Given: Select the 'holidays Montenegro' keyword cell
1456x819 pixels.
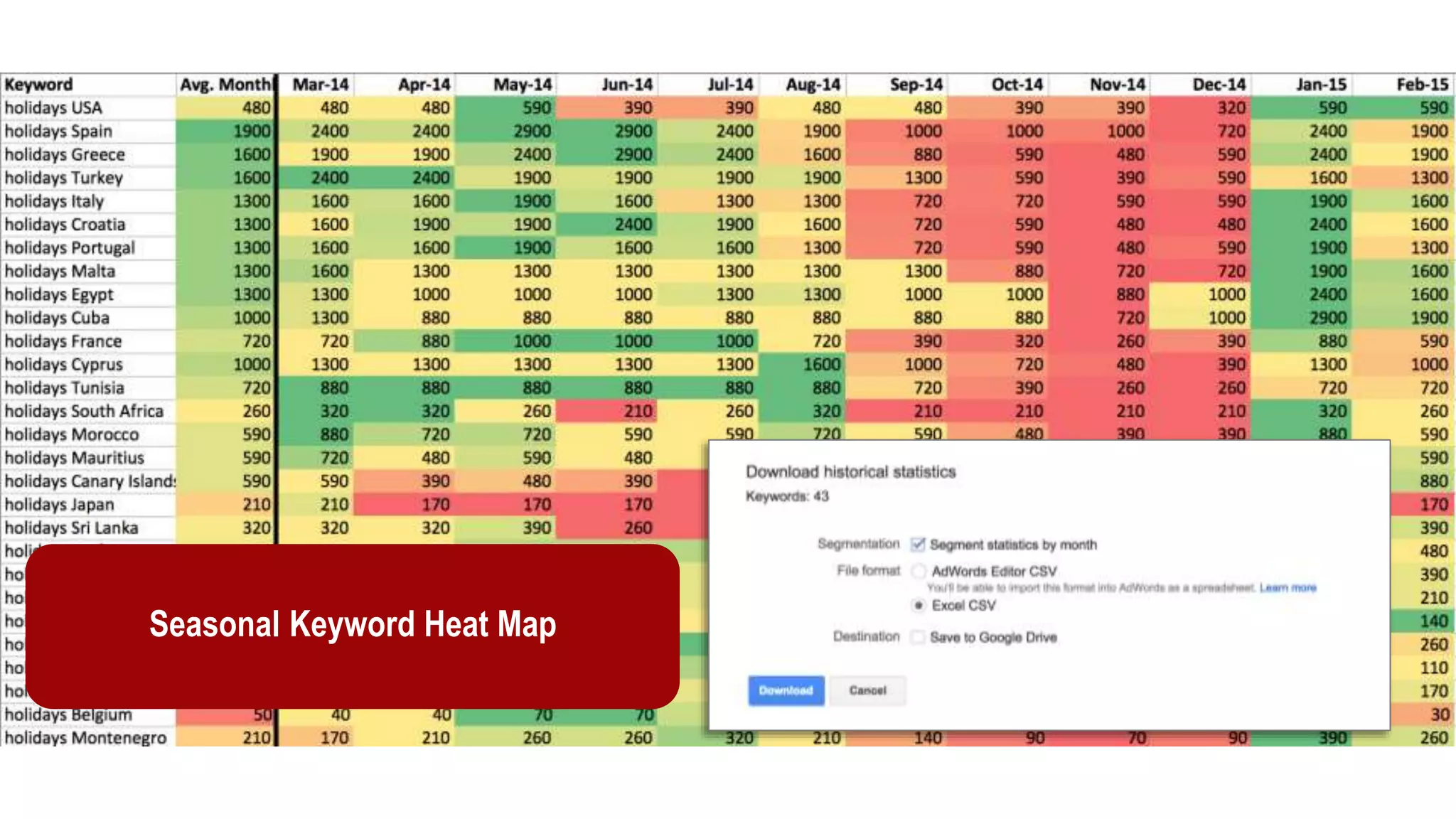Looking at the screenshot, I should (x=88, y=738).
